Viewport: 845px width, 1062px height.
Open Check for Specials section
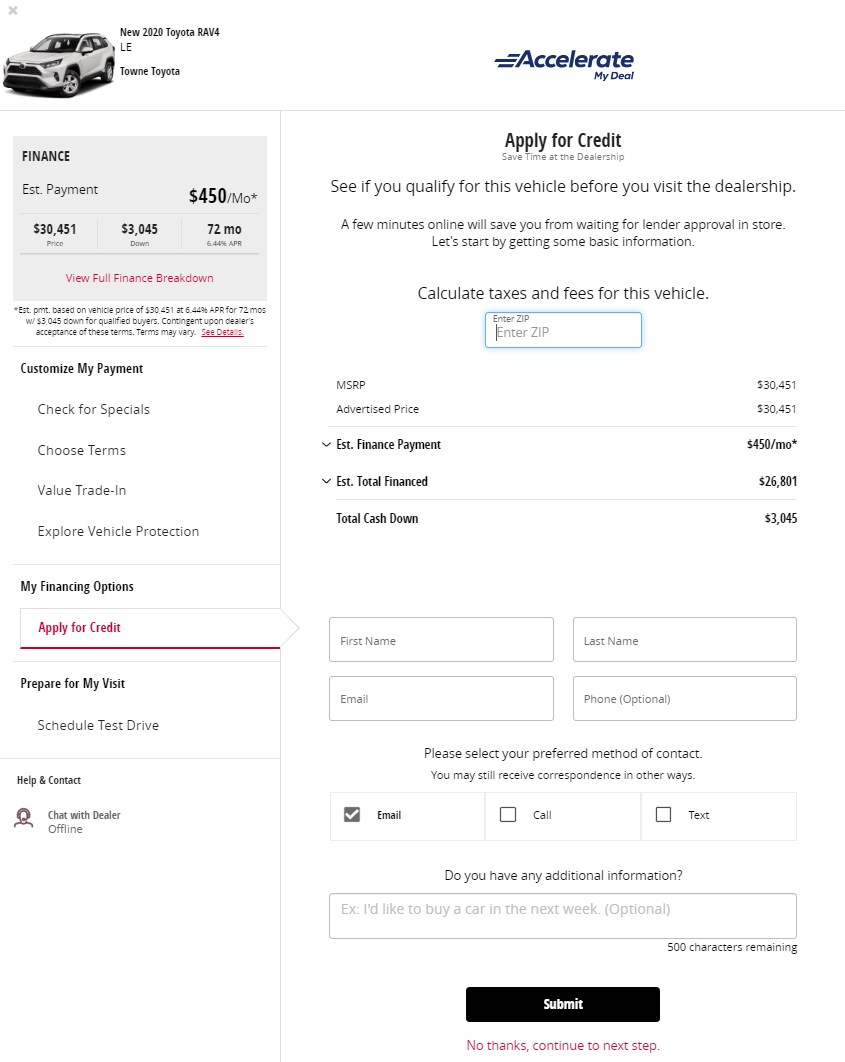(93, 409)
